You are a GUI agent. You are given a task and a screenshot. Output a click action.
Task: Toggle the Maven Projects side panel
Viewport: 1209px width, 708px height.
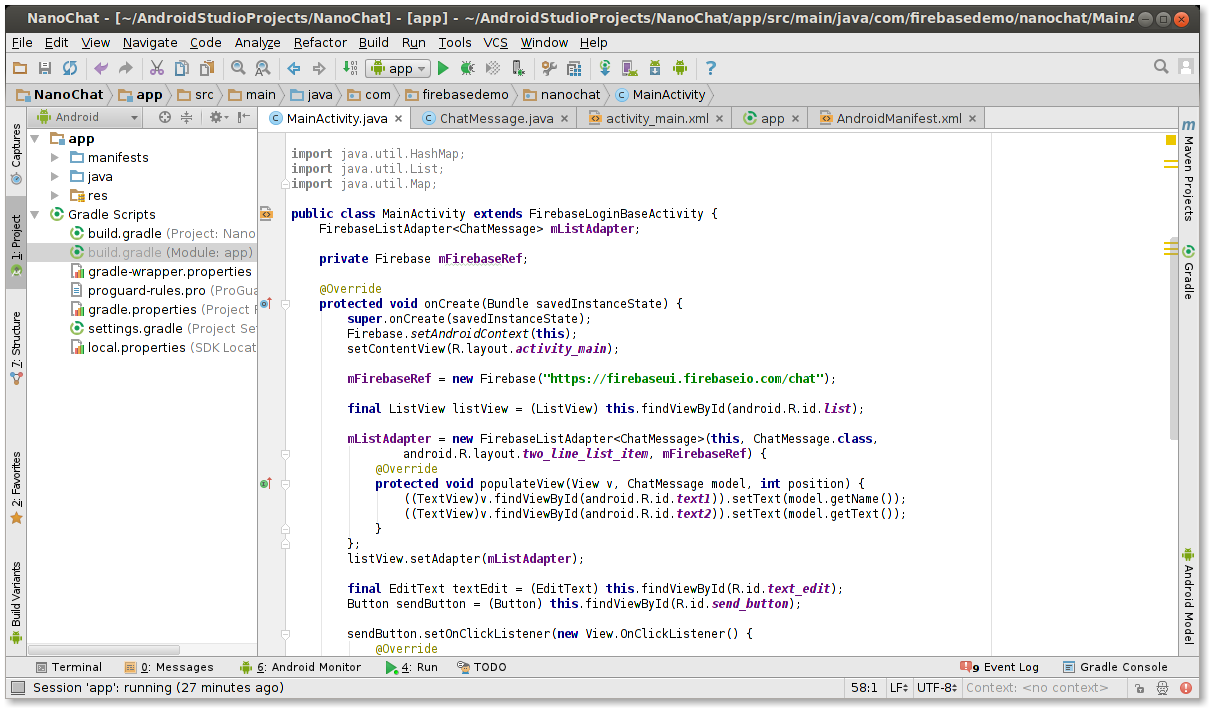click(1188, 170)
